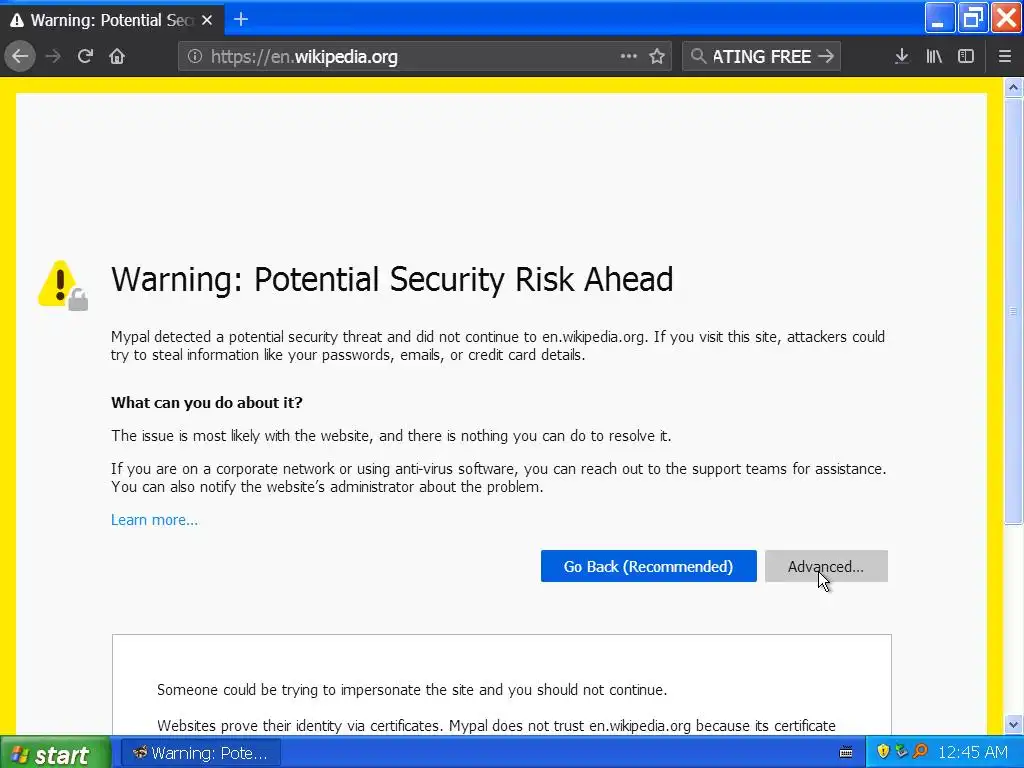The width and height of the screenshot is (1024, 768).
Task: Open the Windows start menu
Action: tap(50, 753)
